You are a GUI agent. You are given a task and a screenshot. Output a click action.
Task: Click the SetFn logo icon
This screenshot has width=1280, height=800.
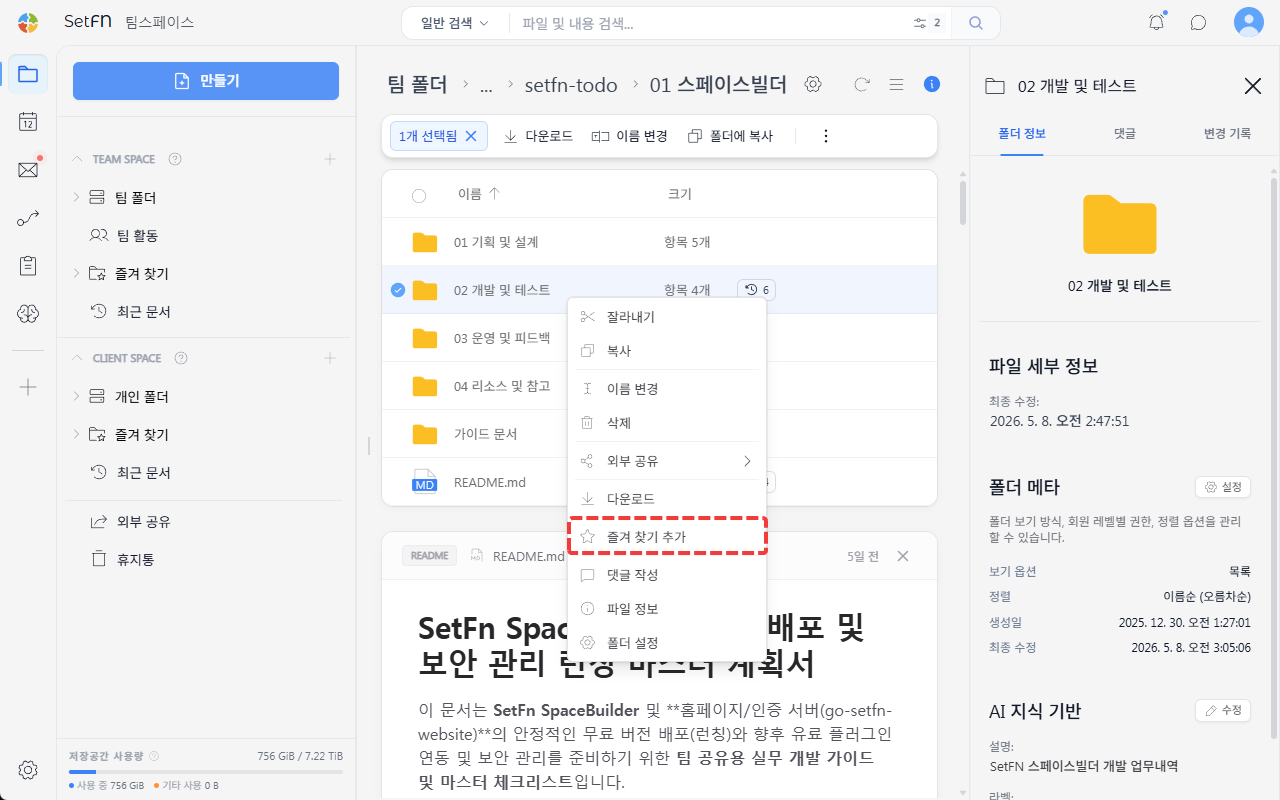point(28,22)
